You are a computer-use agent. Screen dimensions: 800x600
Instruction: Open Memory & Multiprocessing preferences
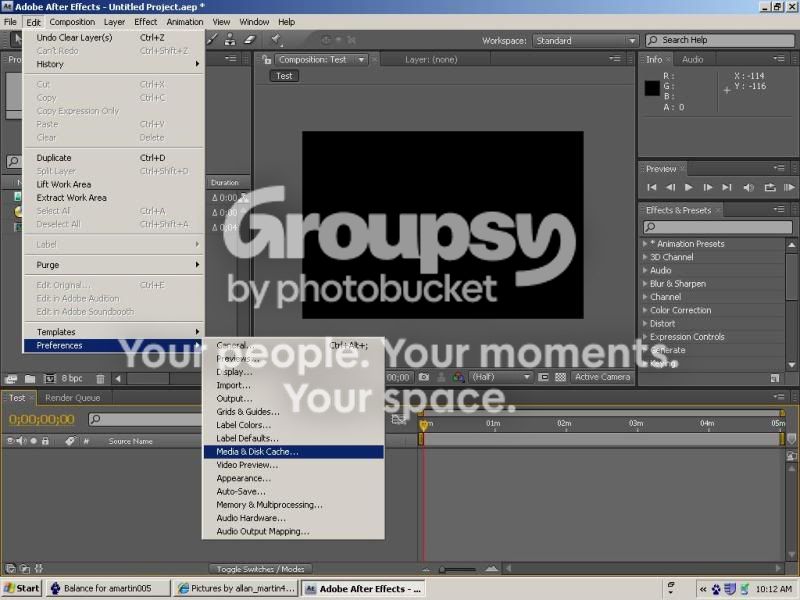point(293,505)
